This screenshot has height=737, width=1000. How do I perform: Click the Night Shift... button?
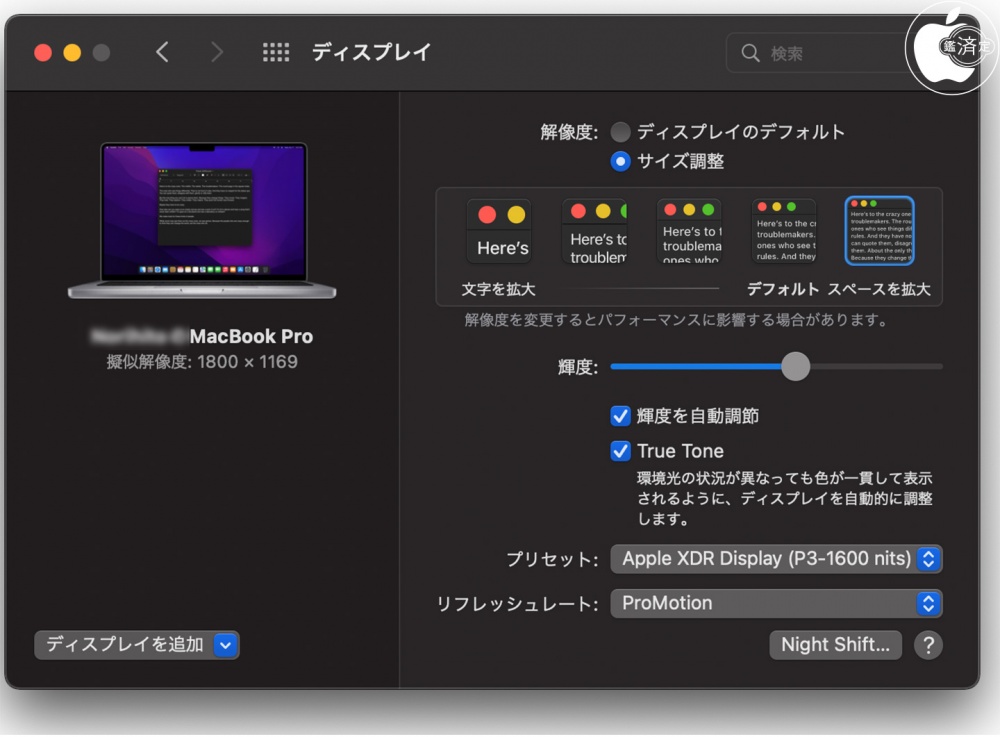[x=835, y=645]
